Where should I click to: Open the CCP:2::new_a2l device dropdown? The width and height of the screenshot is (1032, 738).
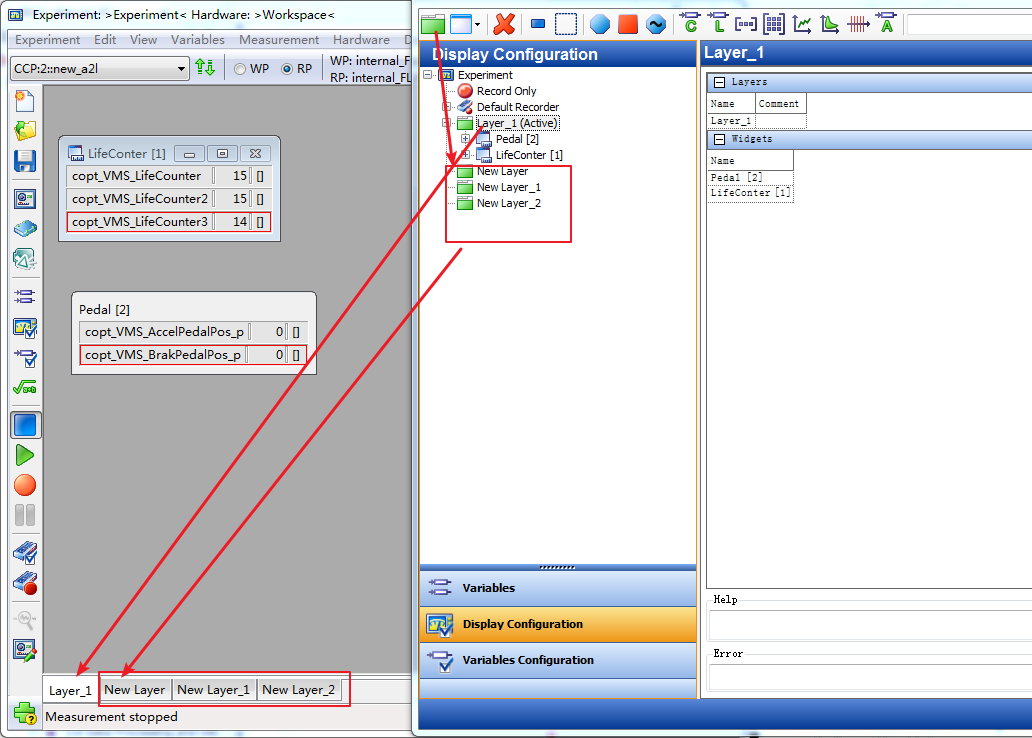100,68
